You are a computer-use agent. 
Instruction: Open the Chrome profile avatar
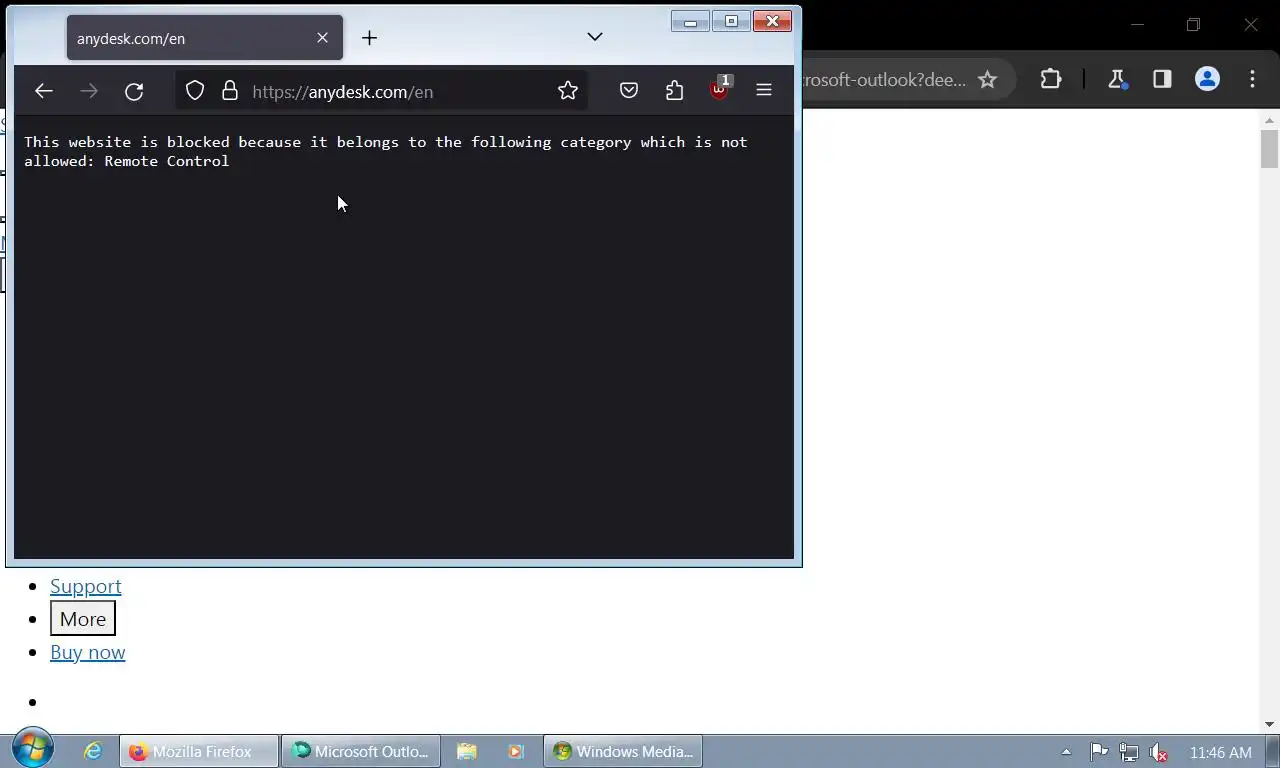coord(1207,79)
